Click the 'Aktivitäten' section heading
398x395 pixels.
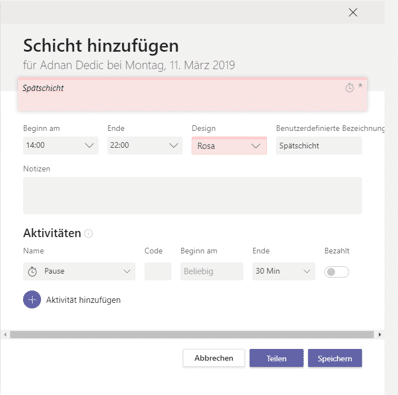52,233
